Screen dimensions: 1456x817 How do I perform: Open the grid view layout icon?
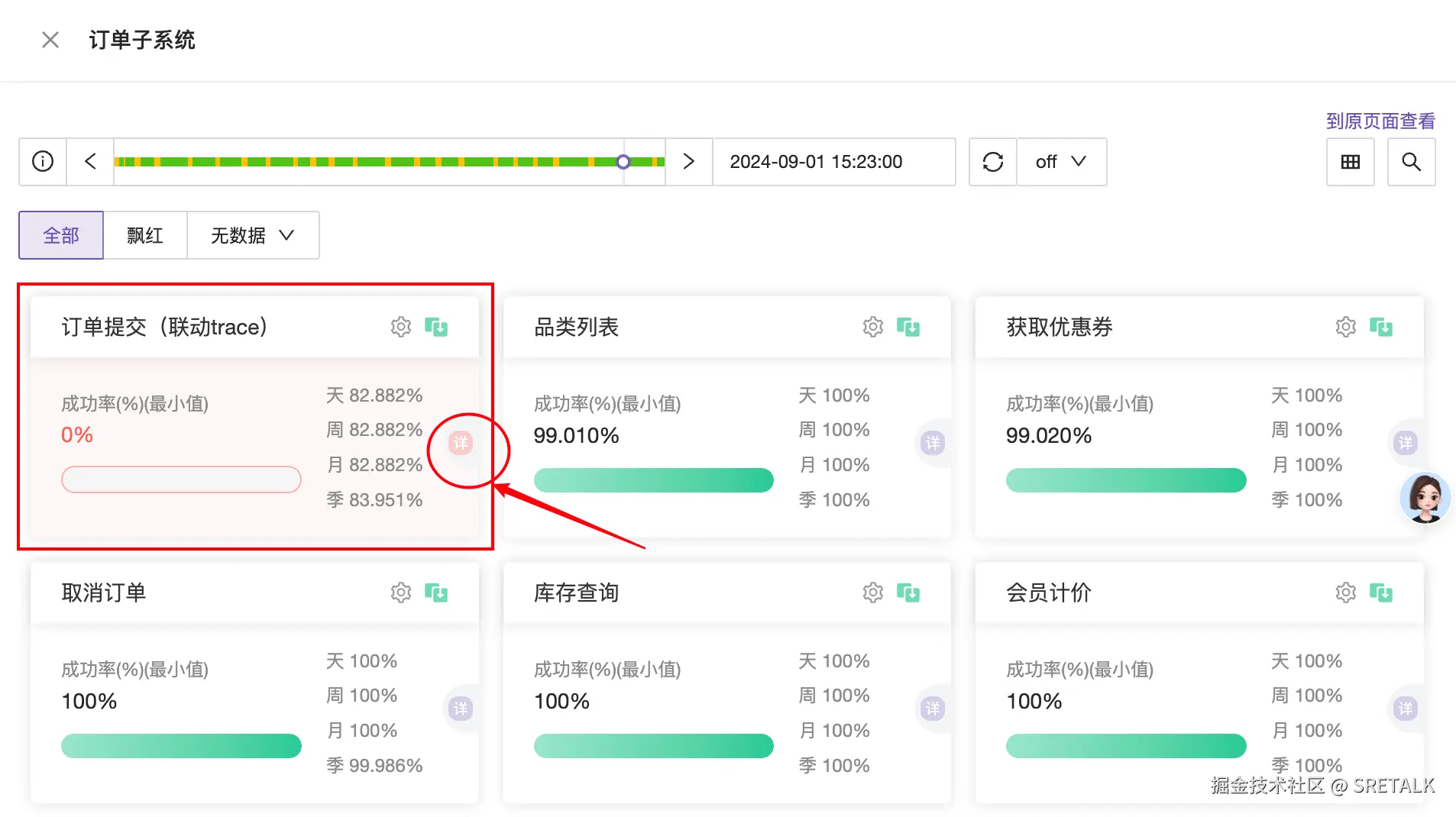pos(1350,161)
